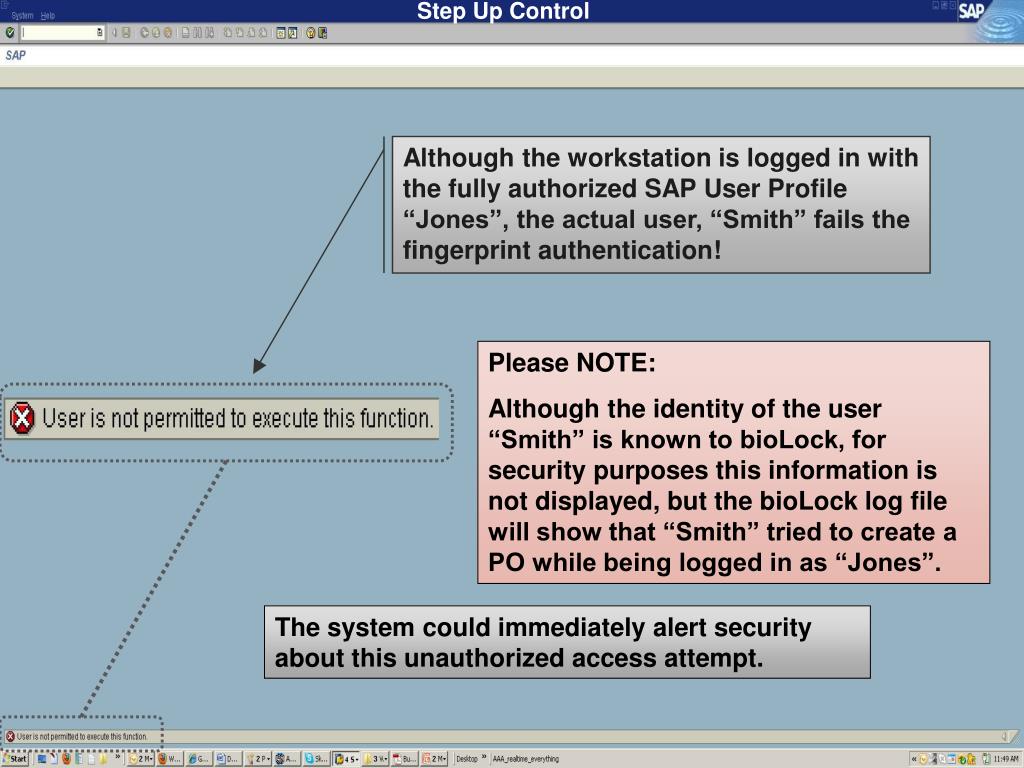Open the System menu
The height and width of the screenshot is (768, 1024).
tap(22, 15)
